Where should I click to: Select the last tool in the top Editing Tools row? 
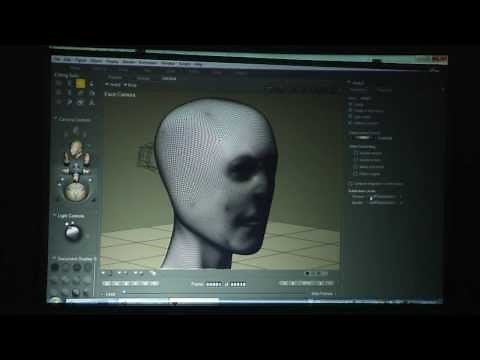(x=92, y=84)
